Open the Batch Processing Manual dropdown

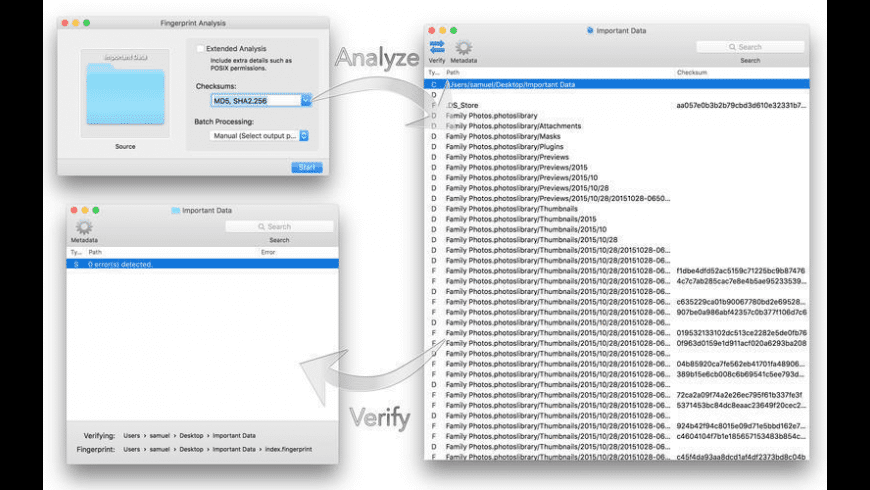pyautogui.click(x=259, y=135)
